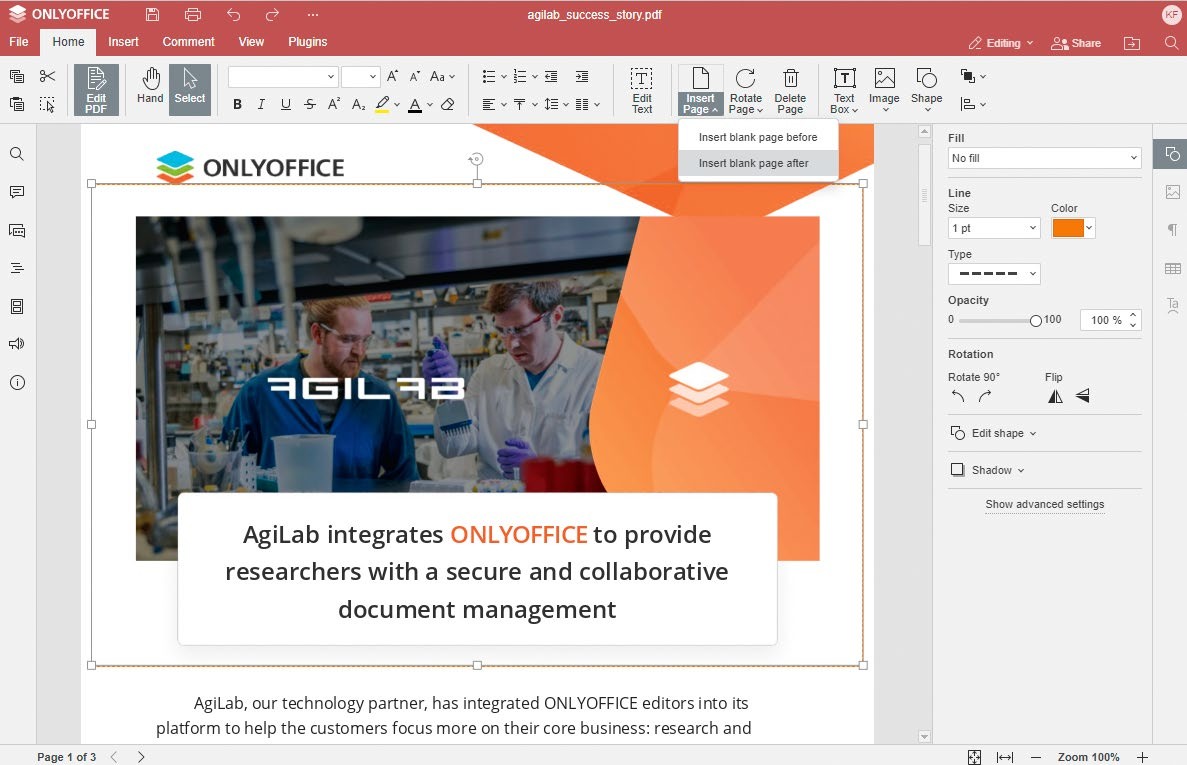Undo the last action
This screenshot has height=765, width=1187.
coord(233,14)
